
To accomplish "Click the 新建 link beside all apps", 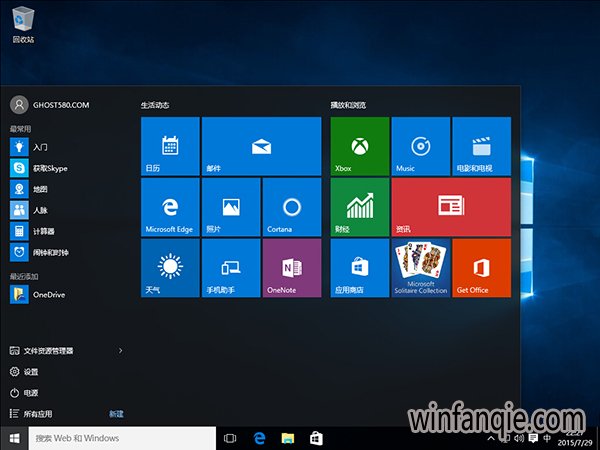I will click(116, 414).
